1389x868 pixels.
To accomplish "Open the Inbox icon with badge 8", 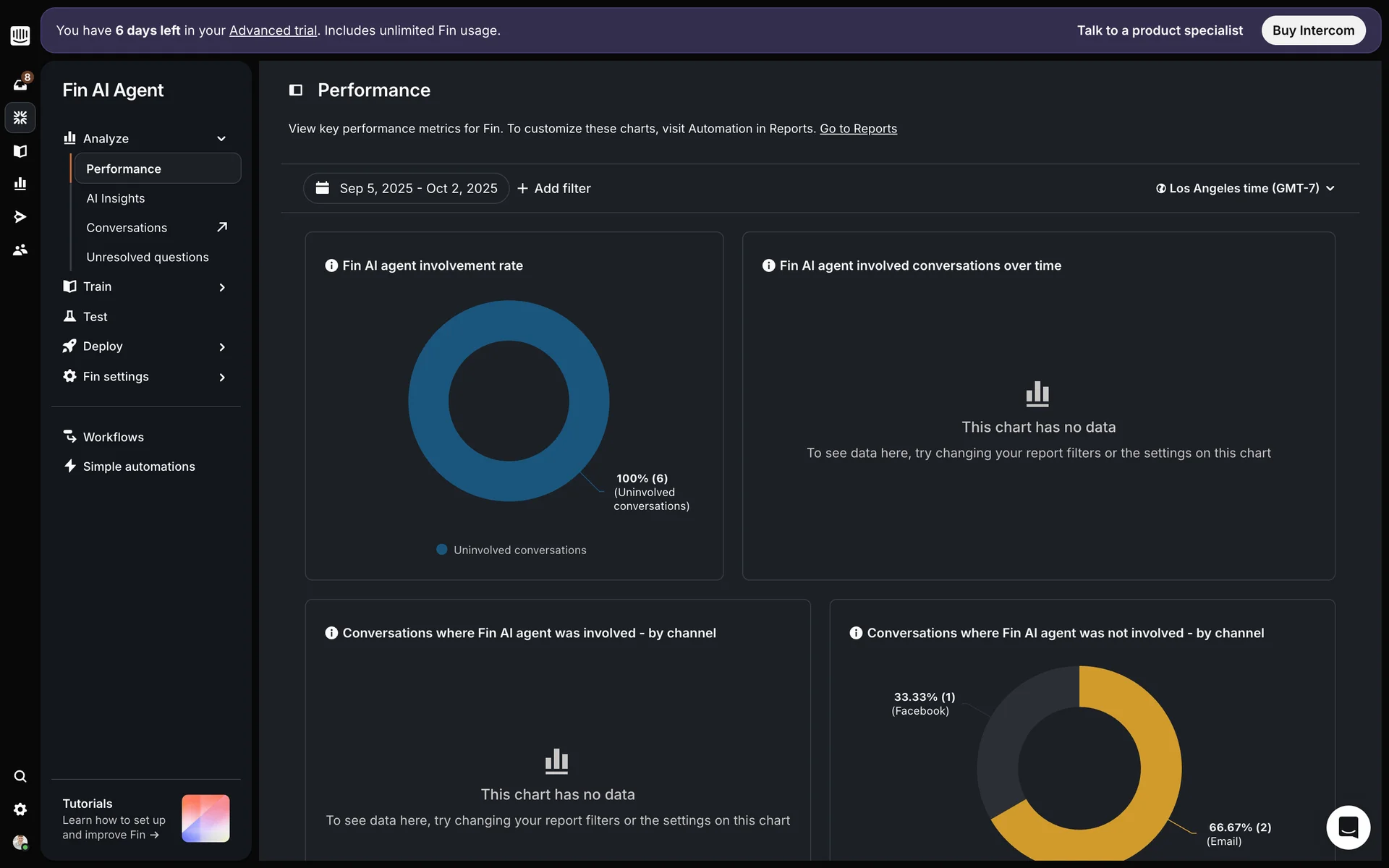I will pos(20,85).
